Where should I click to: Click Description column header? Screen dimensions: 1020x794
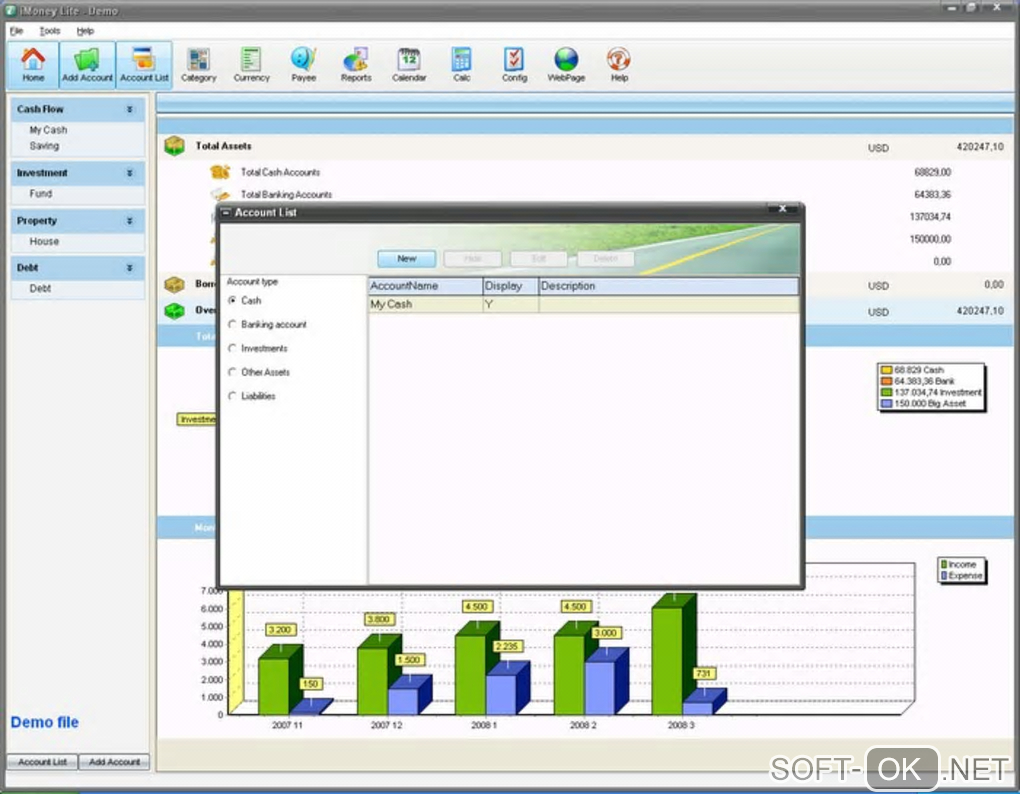669,286
